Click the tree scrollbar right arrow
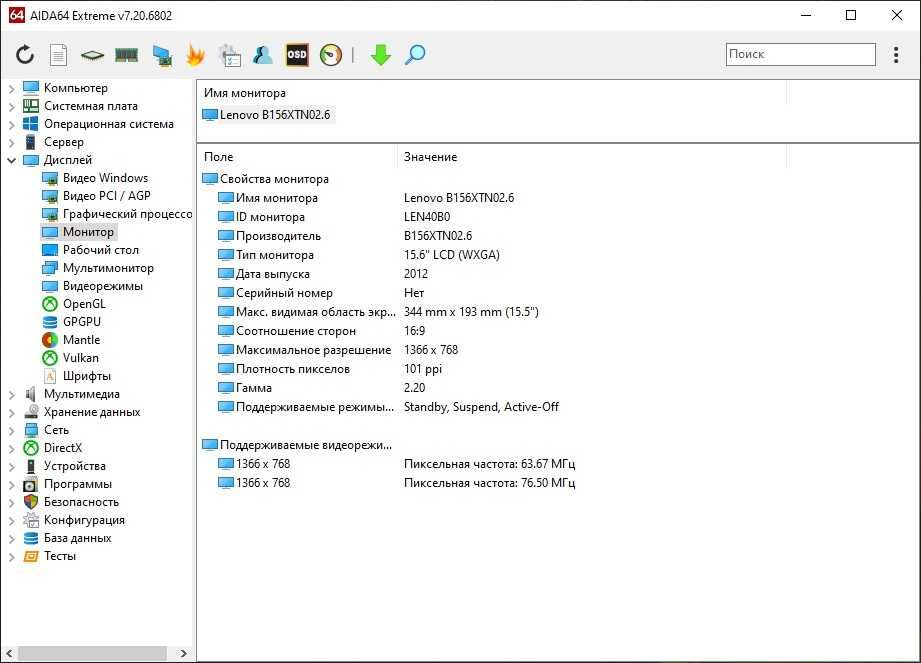This screenshot has height=663, width=921. pos(184,653)
